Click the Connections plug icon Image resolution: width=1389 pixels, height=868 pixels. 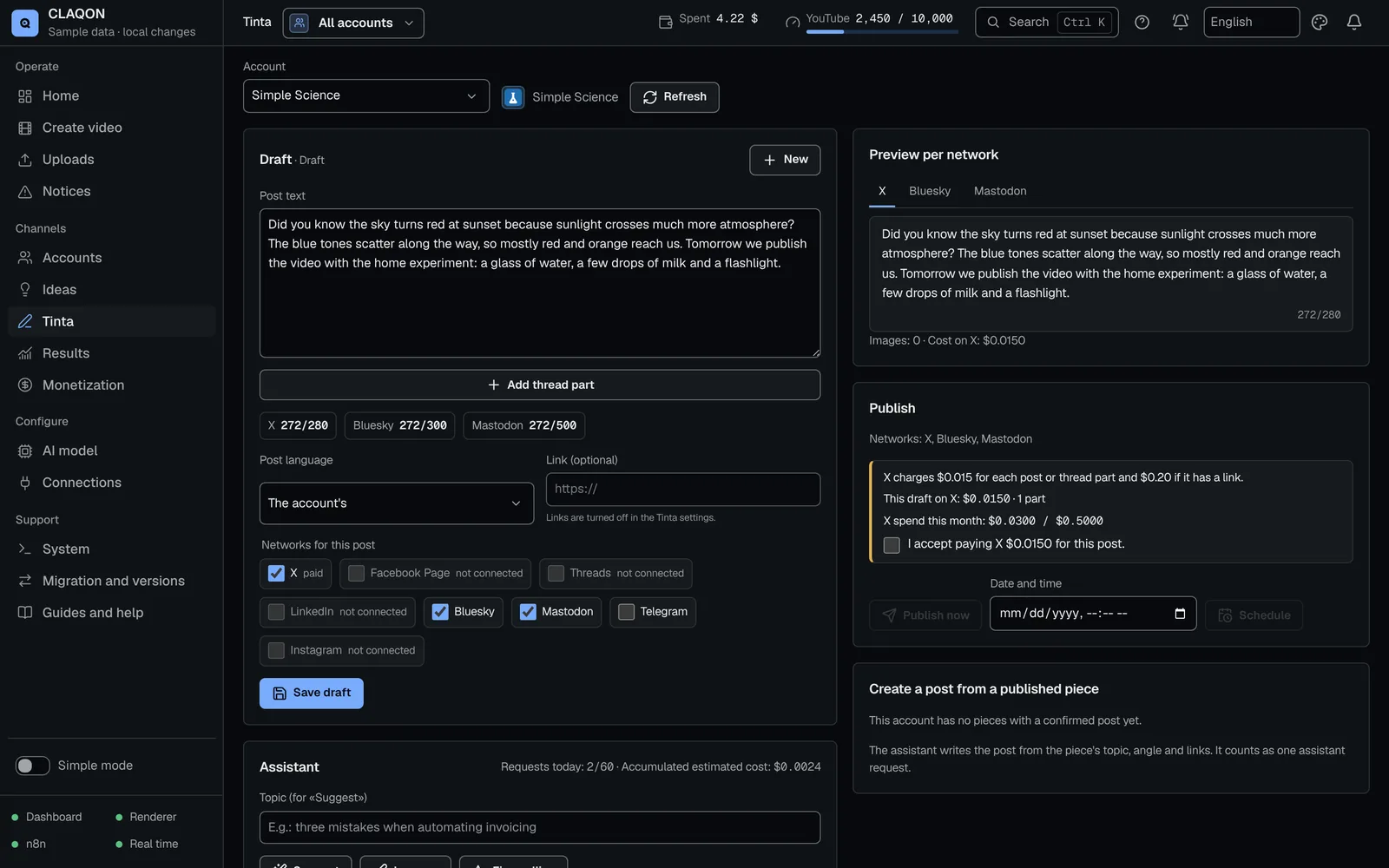[x=25, y=483]
